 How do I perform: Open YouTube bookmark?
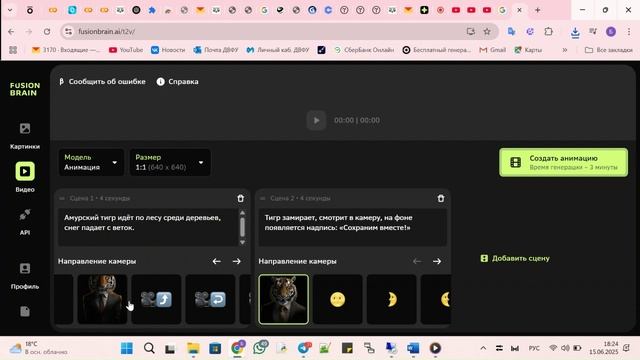(x=126, y=50)
